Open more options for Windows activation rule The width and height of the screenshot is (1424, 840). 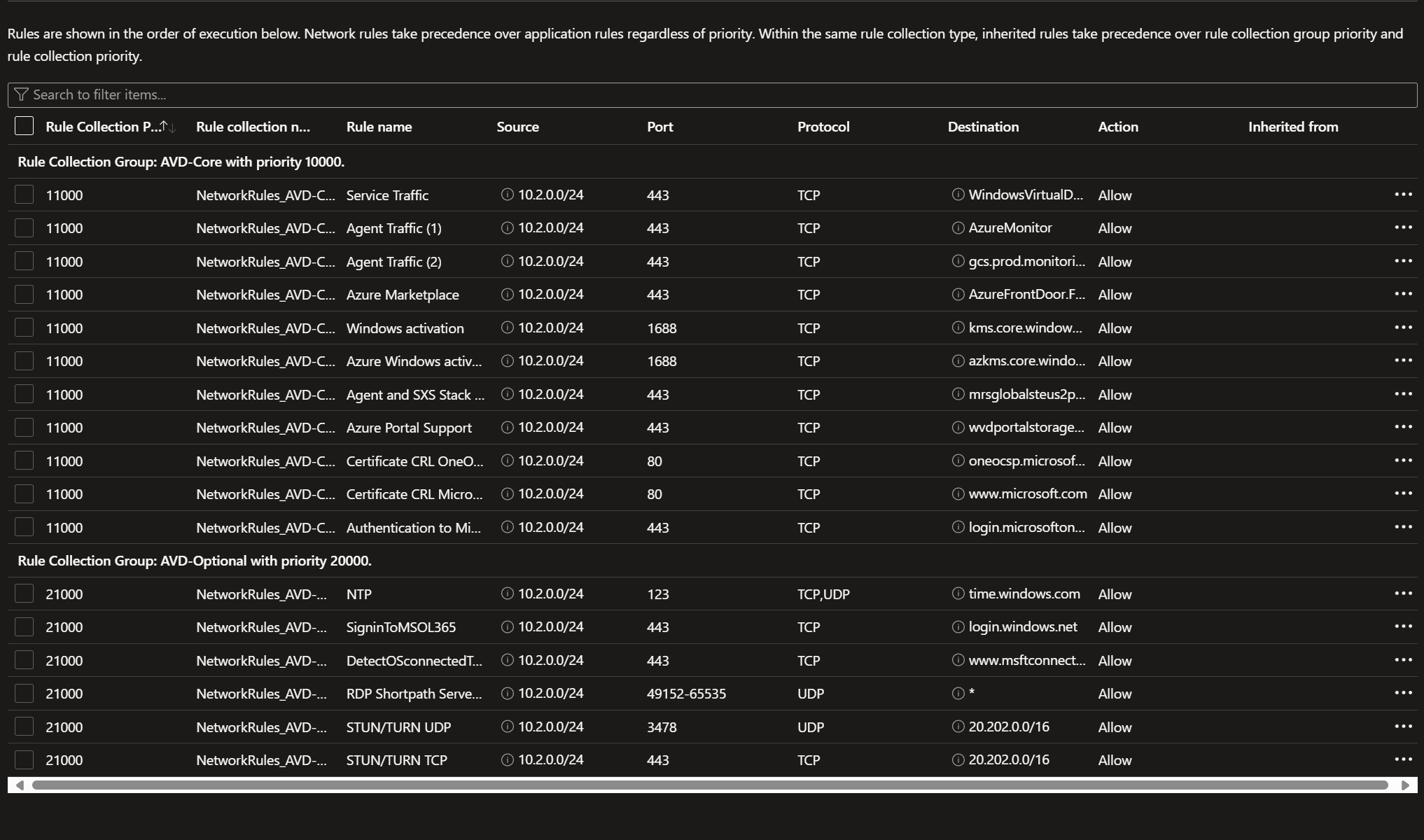[1403, 328]
